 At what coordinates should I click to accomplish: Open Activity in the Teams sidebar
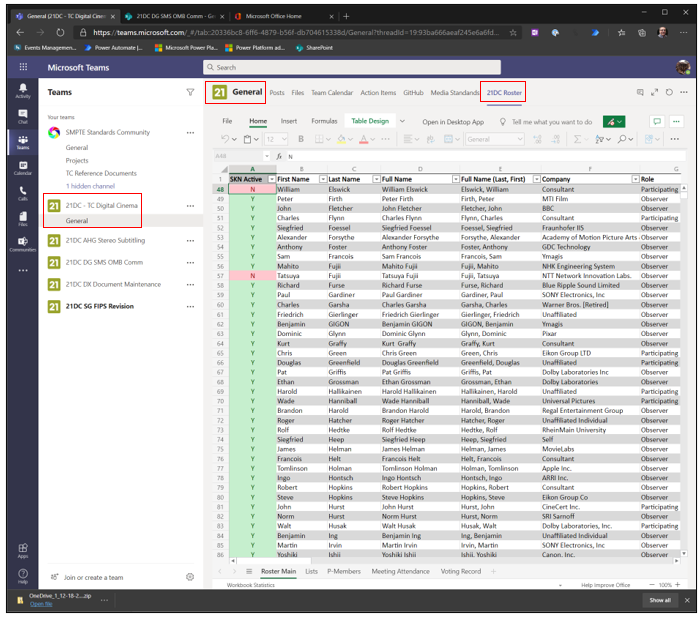[22, 90]
